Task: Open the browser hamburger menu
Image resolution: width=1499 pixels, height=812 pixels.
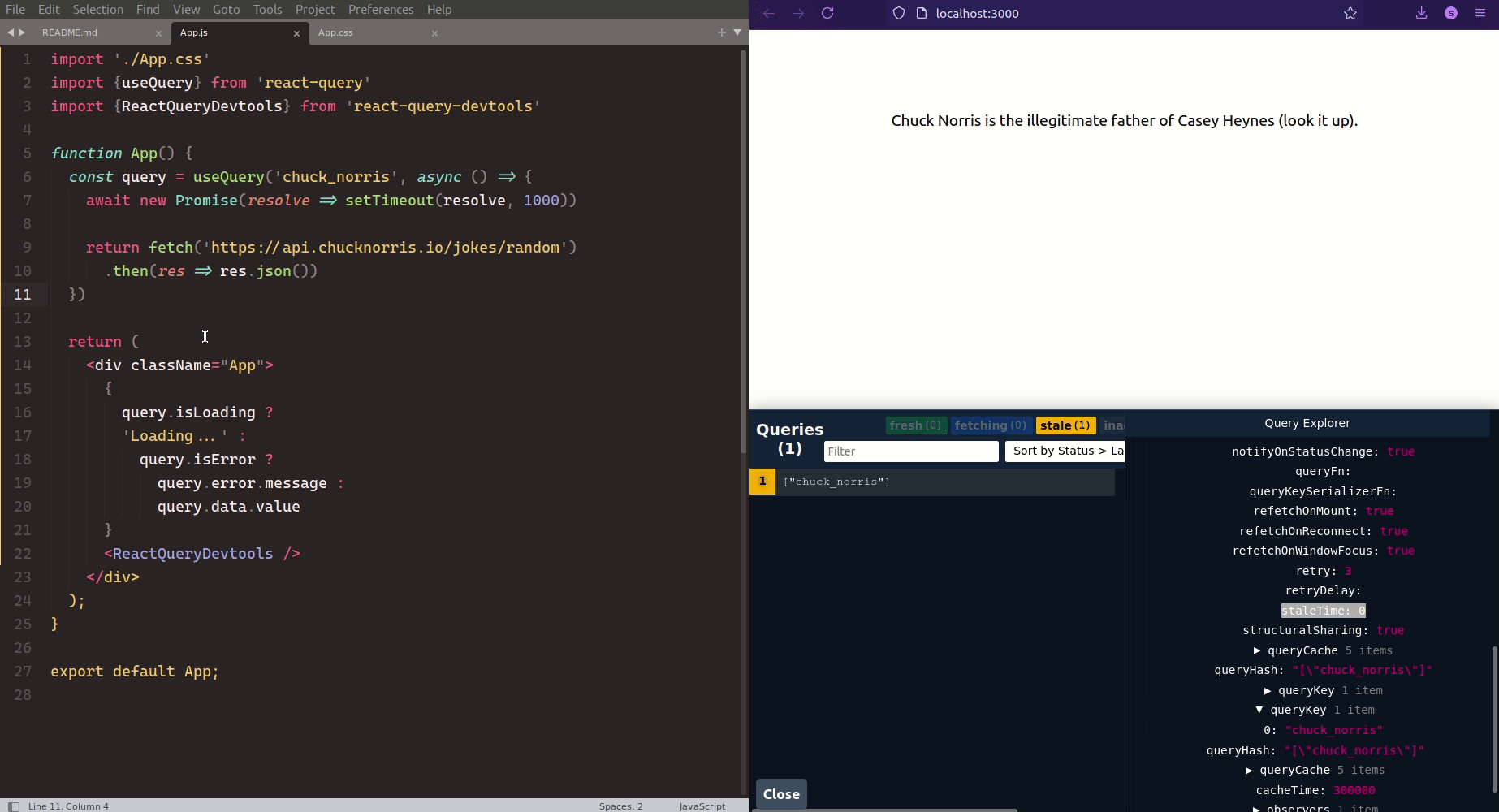Action: (1480, 13)
